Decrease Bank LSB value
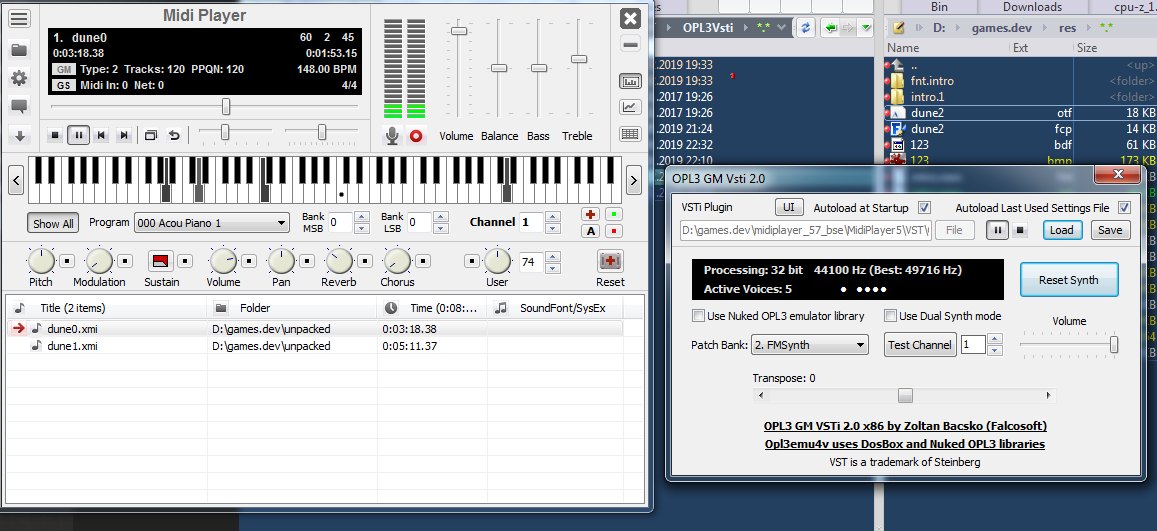1157x531 pixels. point(441,228)
